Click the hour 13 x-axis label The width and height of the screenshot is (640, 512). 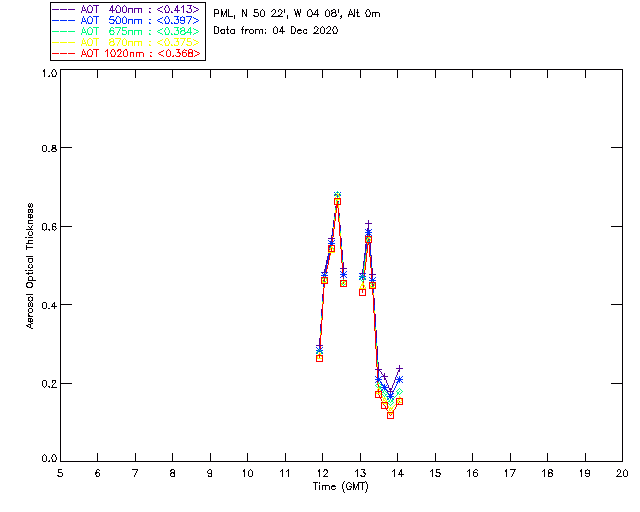(x=360, y=473)
